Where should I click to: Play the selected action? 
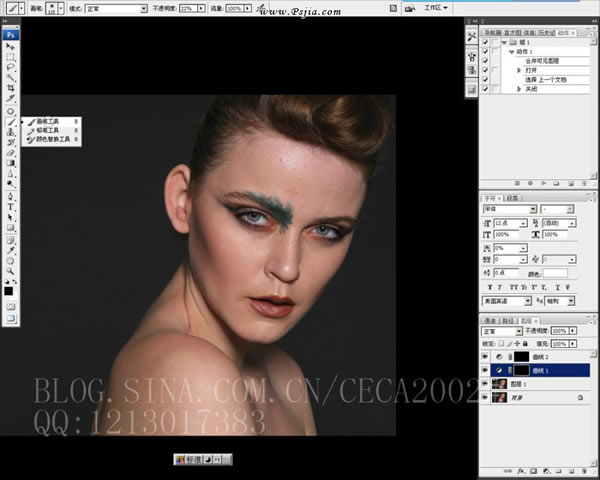pos(543,183)
